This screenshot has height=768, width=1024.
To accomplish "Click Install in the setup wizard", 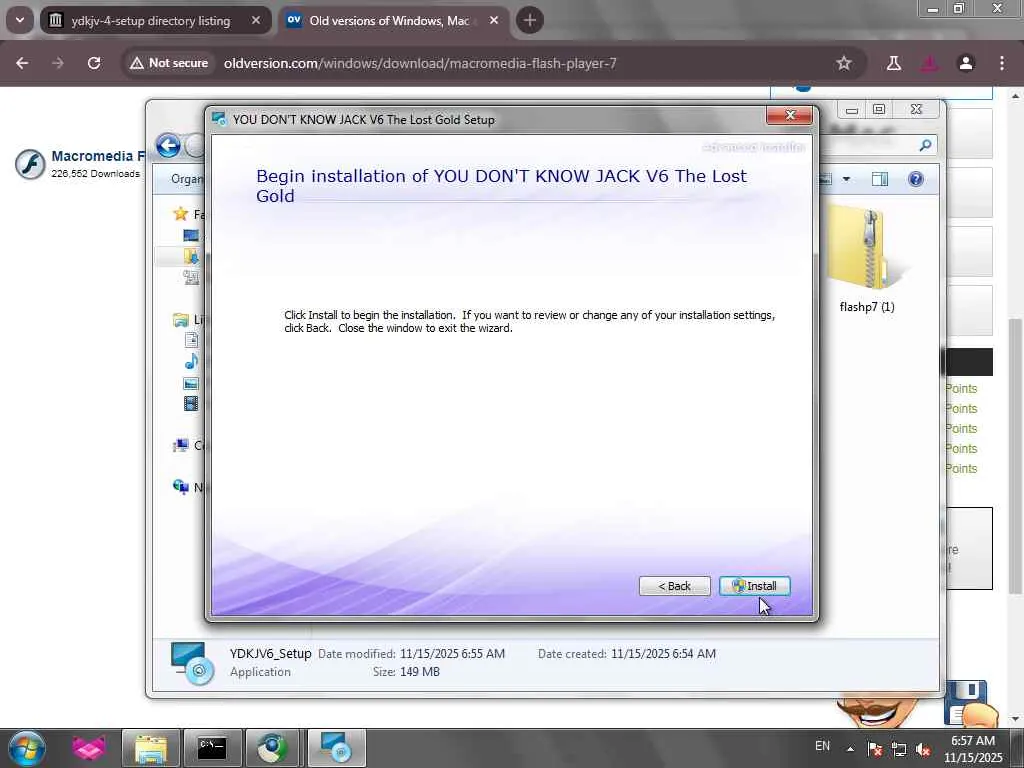I will [x=754, y=586].
